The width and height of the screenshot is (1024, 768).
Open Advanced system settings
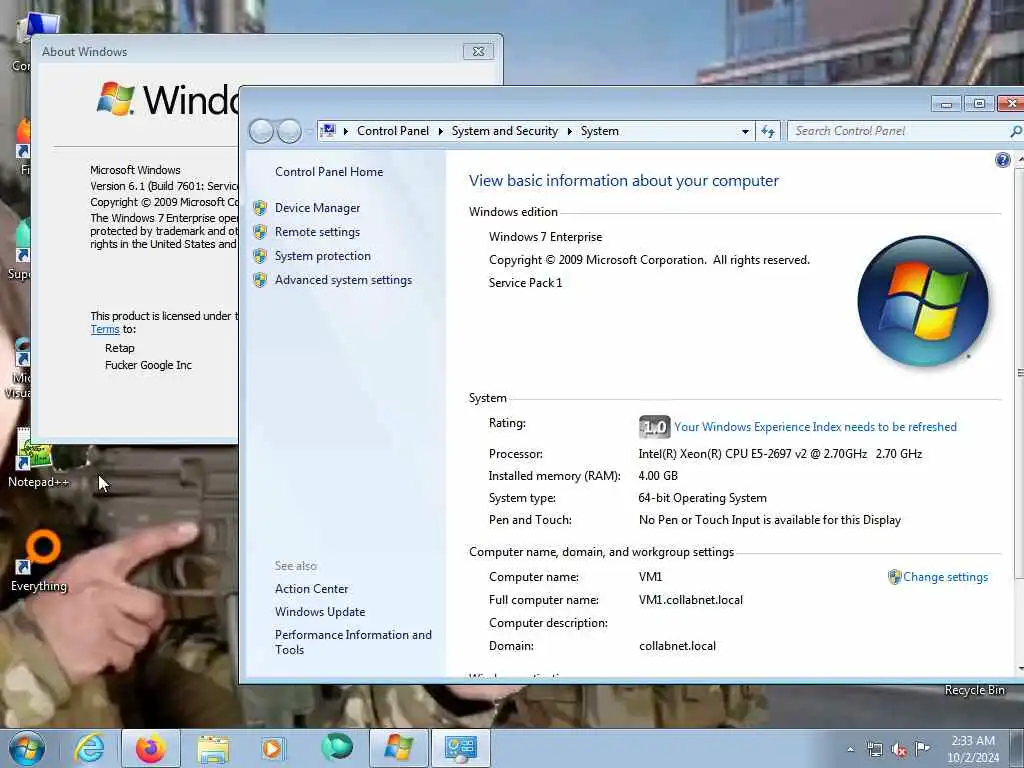click(x=343, y=280)
